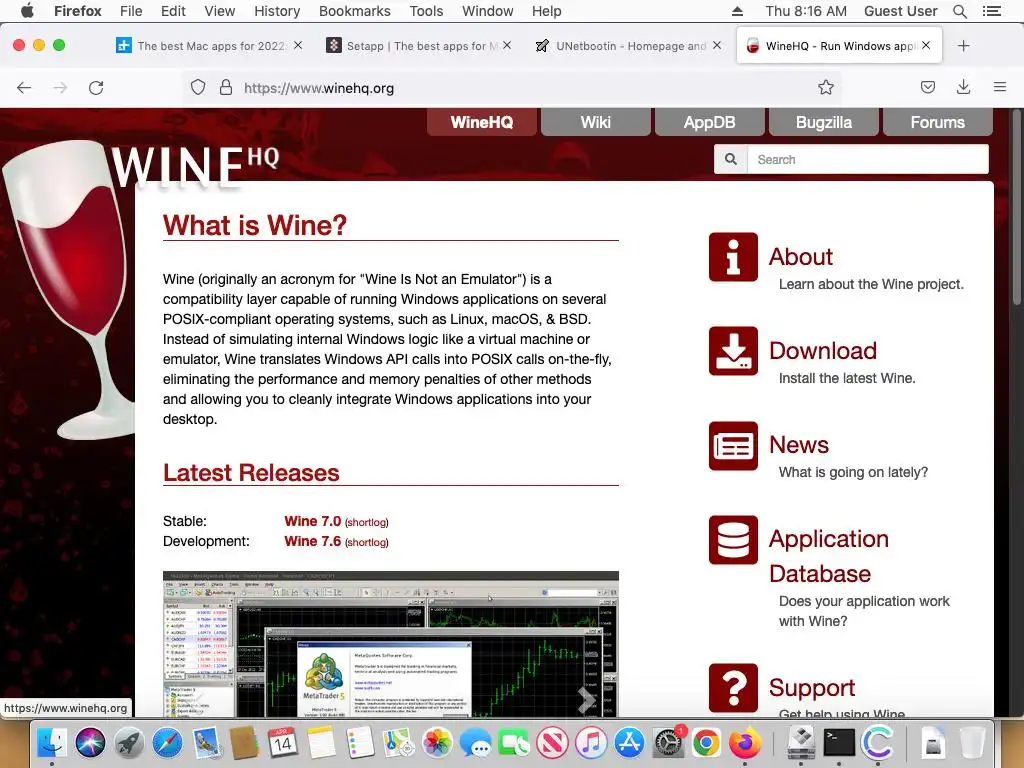Switch to the Setapp tab
The image size is (1024, 768).
pos(421,46)
